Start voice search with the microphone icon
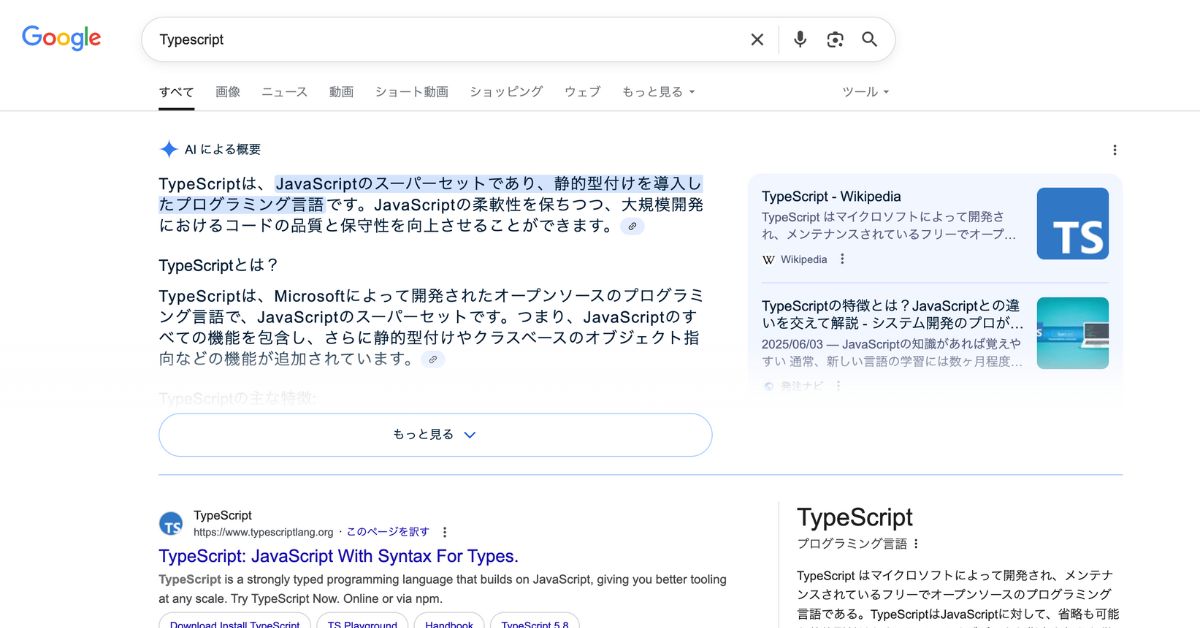 pyautogui.click(x=799, y=38)
